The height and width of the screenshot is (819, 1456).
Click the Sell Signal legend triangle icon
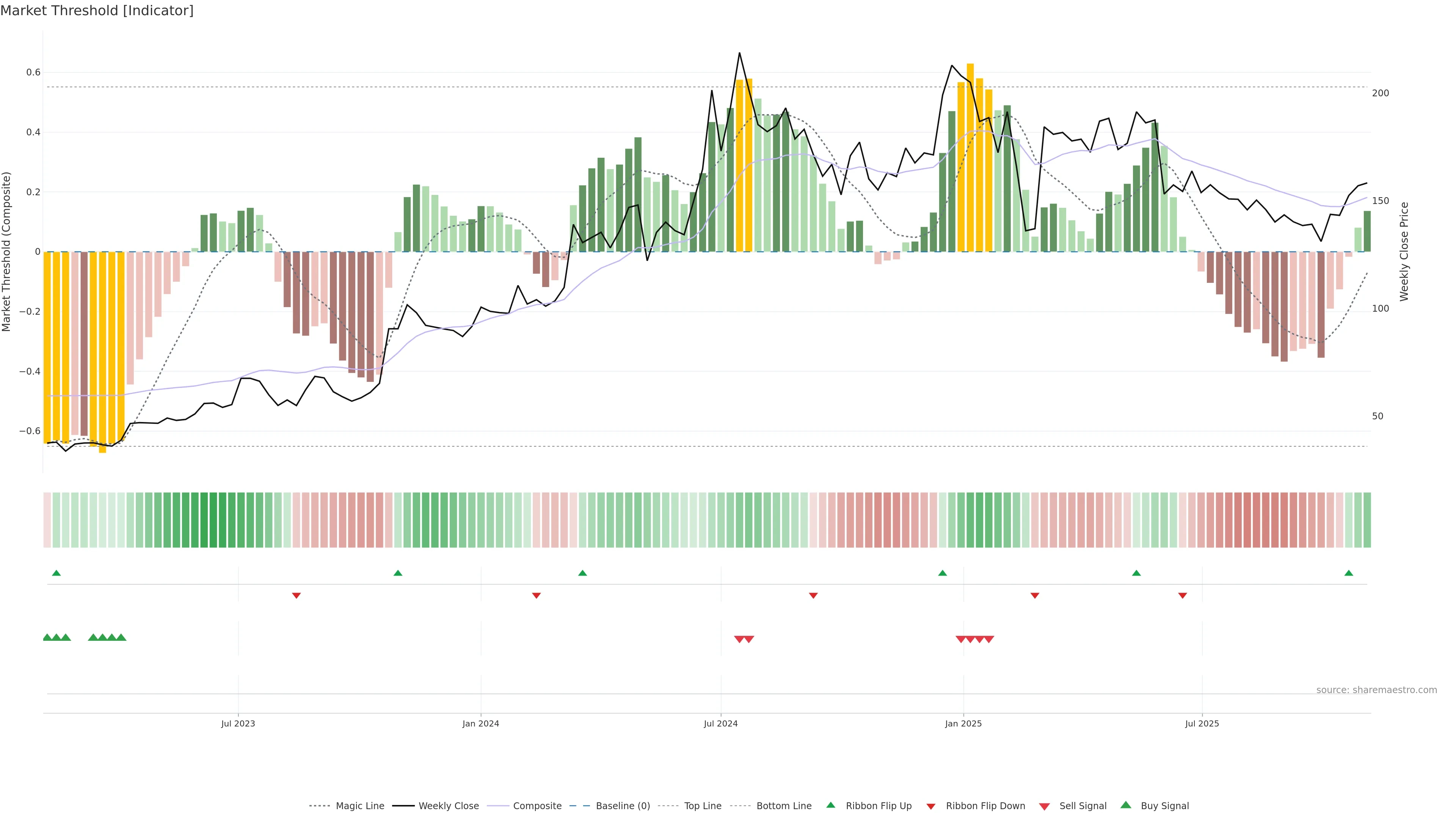(x=1044, y=806)
